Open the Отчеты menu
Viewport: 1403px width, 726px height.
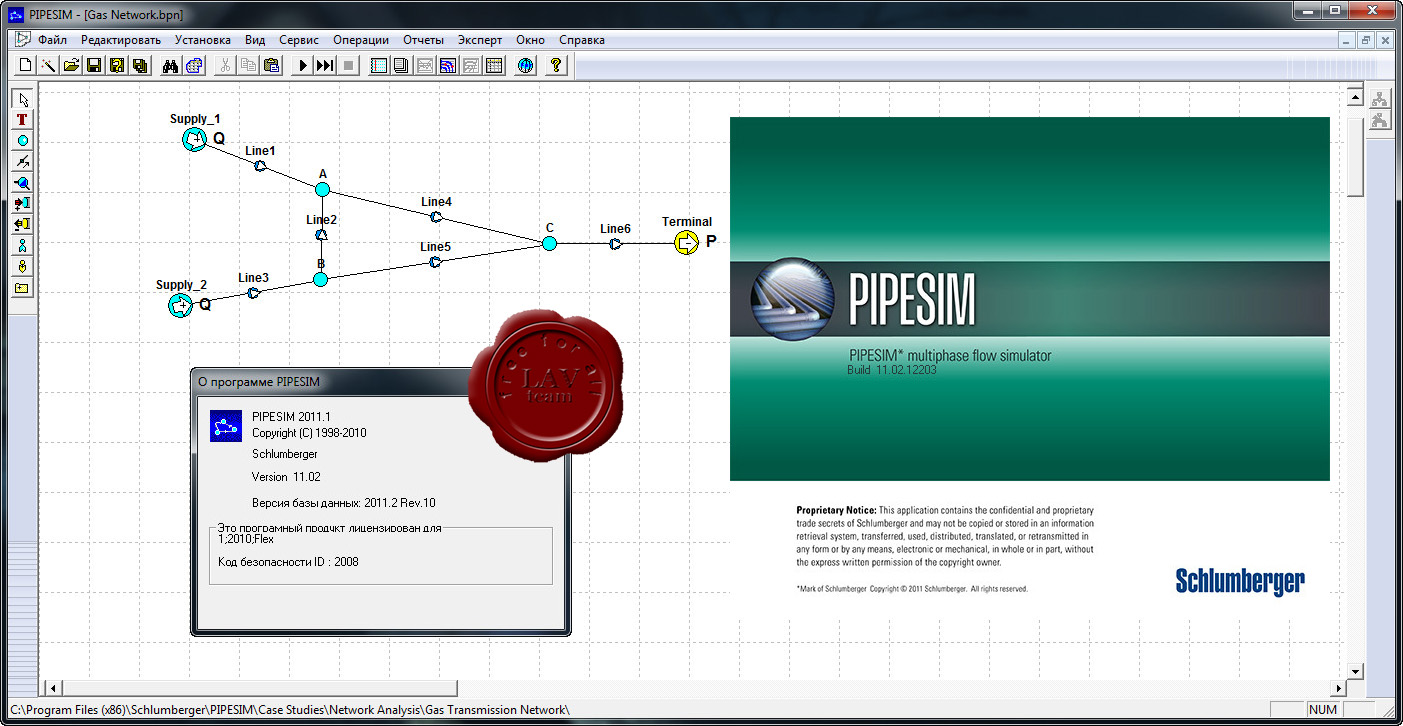[423, 40]
